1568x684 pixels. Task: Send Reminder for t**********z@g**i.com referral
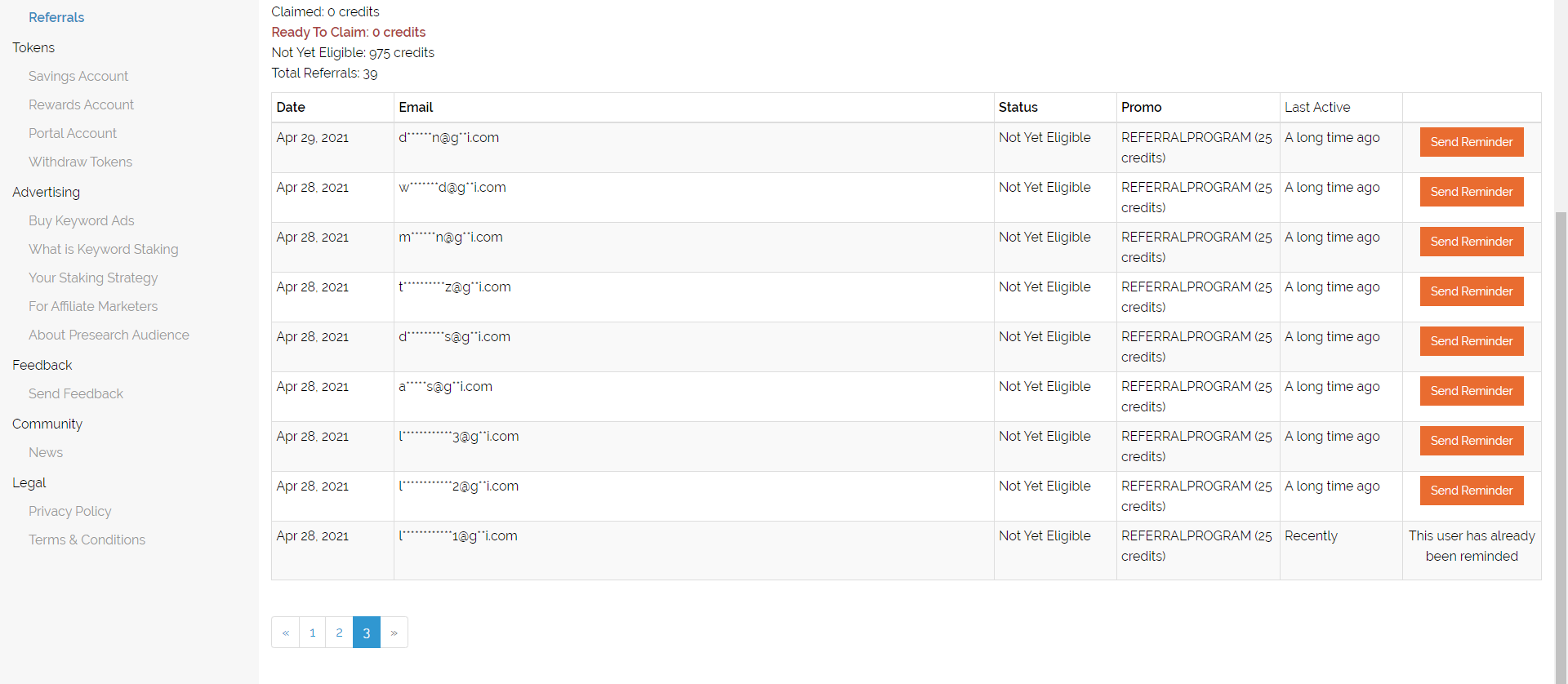coord(1471,291)
